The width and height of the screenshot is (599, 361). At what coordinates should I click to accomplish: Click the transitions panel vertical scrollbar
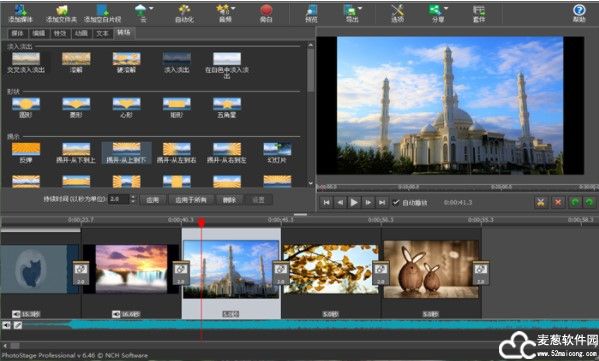point(311,70)
